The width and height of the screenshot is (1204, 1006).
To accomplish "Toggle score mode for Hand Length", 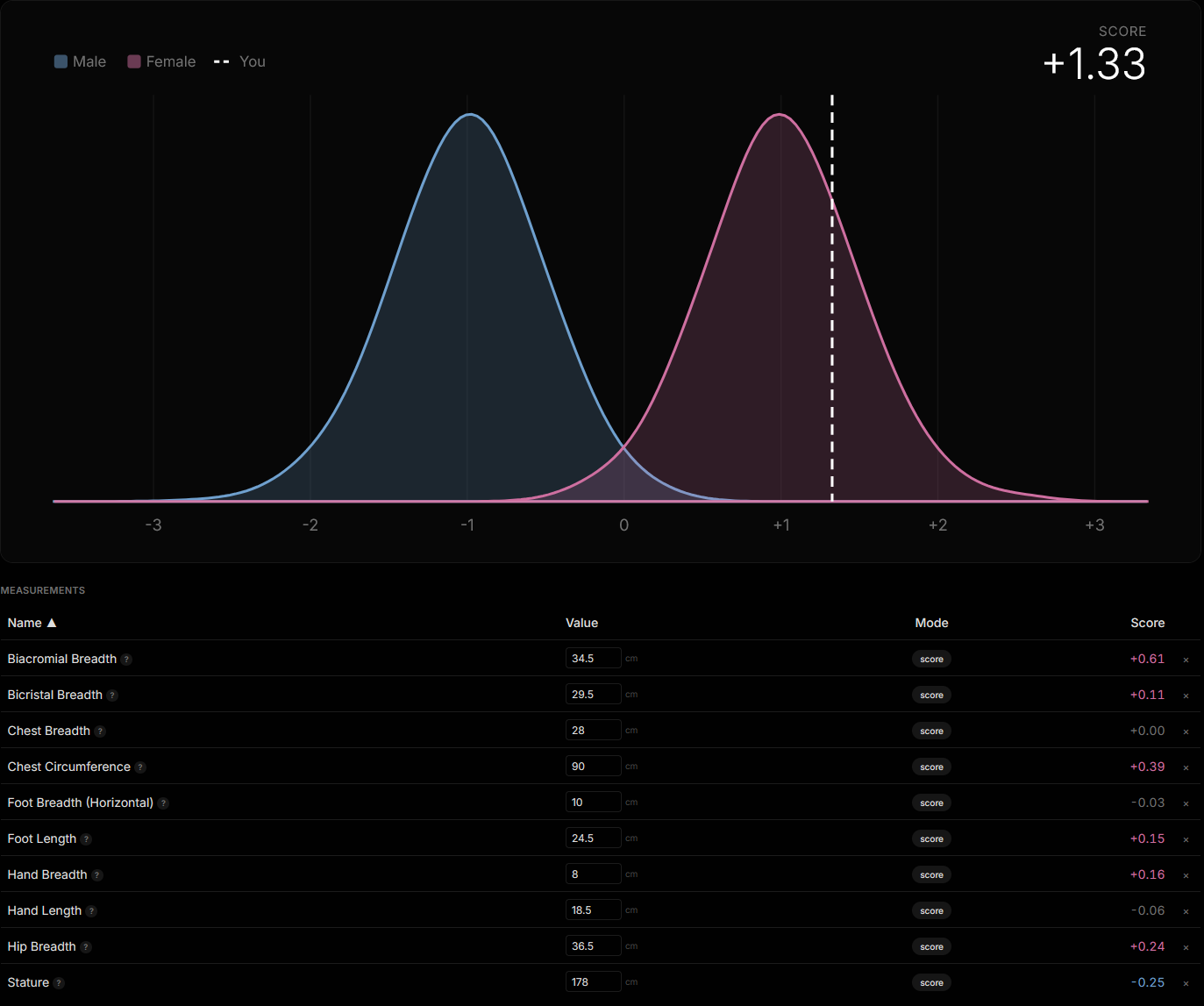I will click(x=931, y=910).
